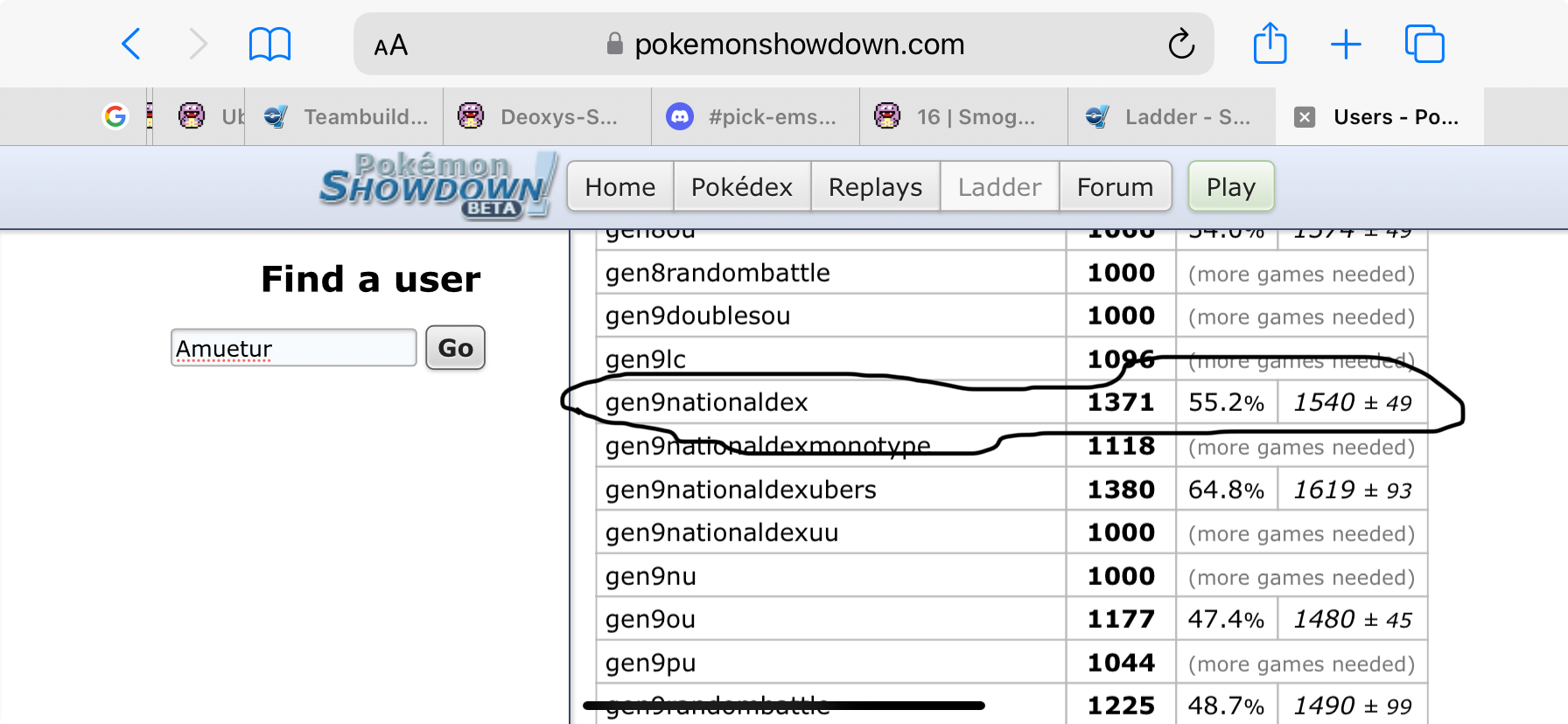The width and height of the screenshot is (1568, 724).
Task: Click the 1540 ± 49 Glicko rating
Action: coord(1353,402)
